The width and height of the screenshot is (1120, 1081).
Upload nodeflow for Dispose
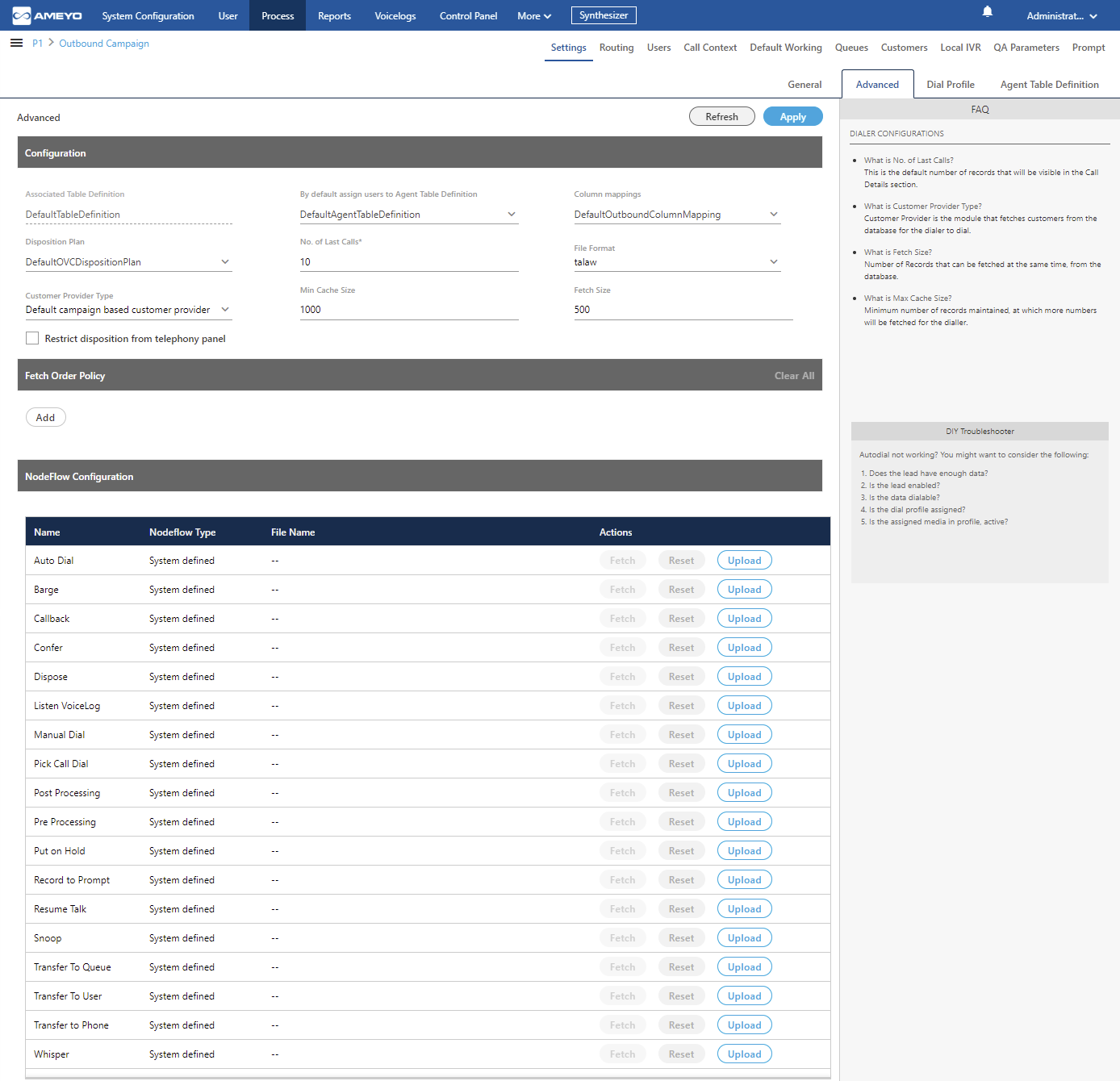(x=744, y=677)
